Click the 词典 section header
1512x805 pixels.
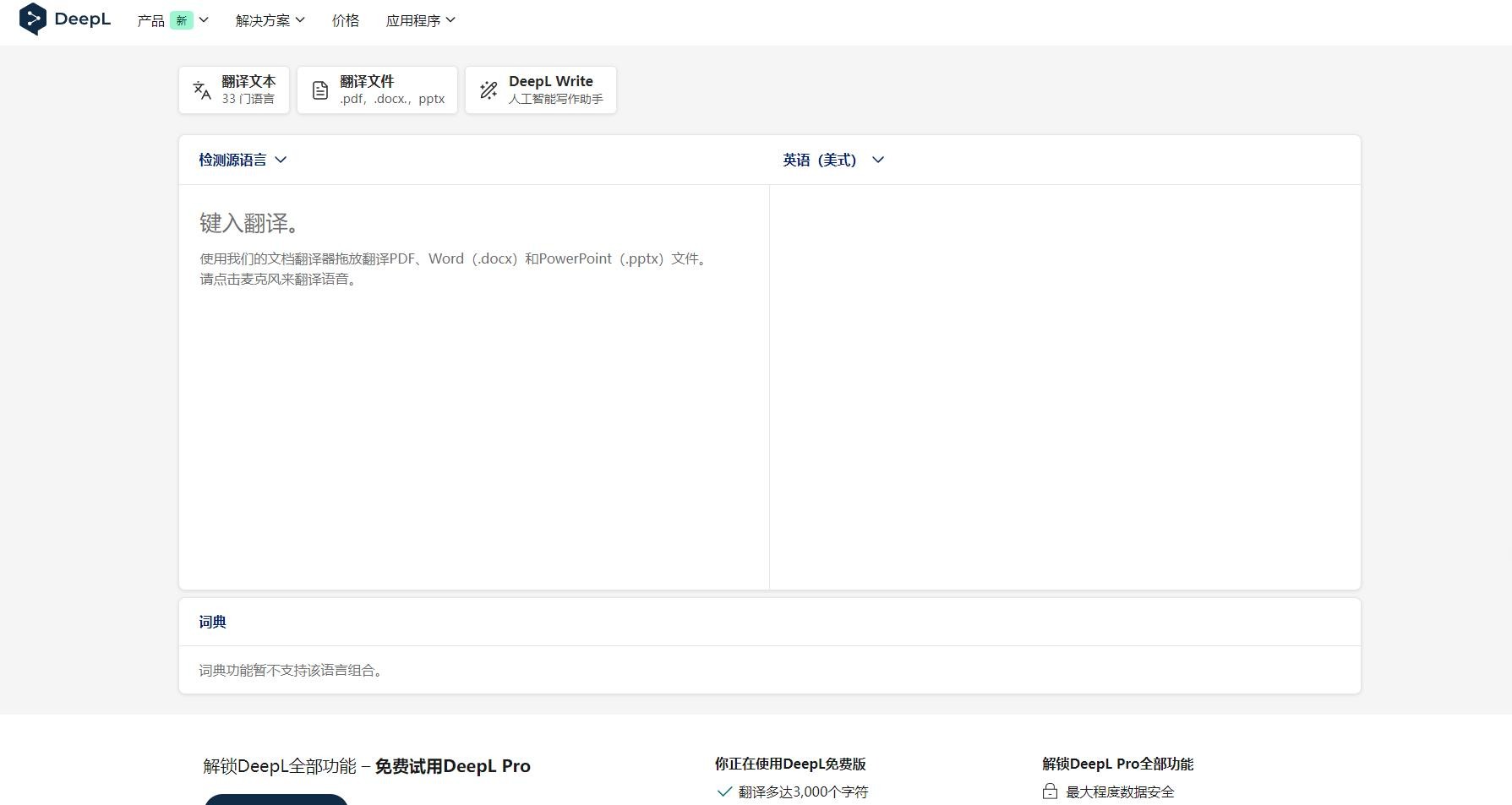(x=212, y=622)
